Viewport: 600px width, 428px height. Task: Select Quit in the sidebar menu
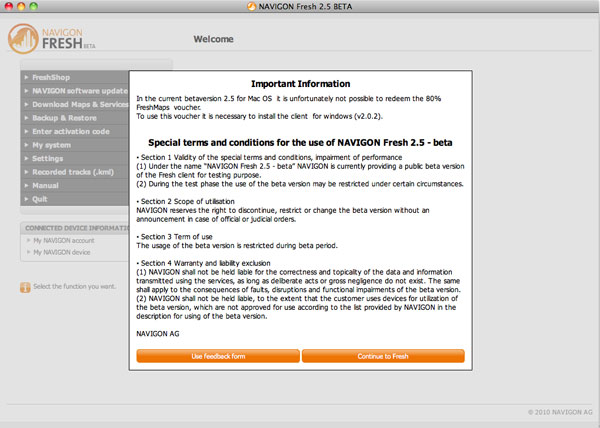tap(75, 199)
